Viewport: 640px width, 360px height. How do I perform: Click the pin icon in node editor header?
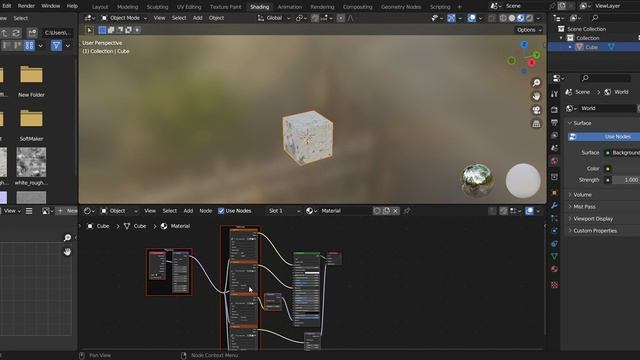pos(407,211)
